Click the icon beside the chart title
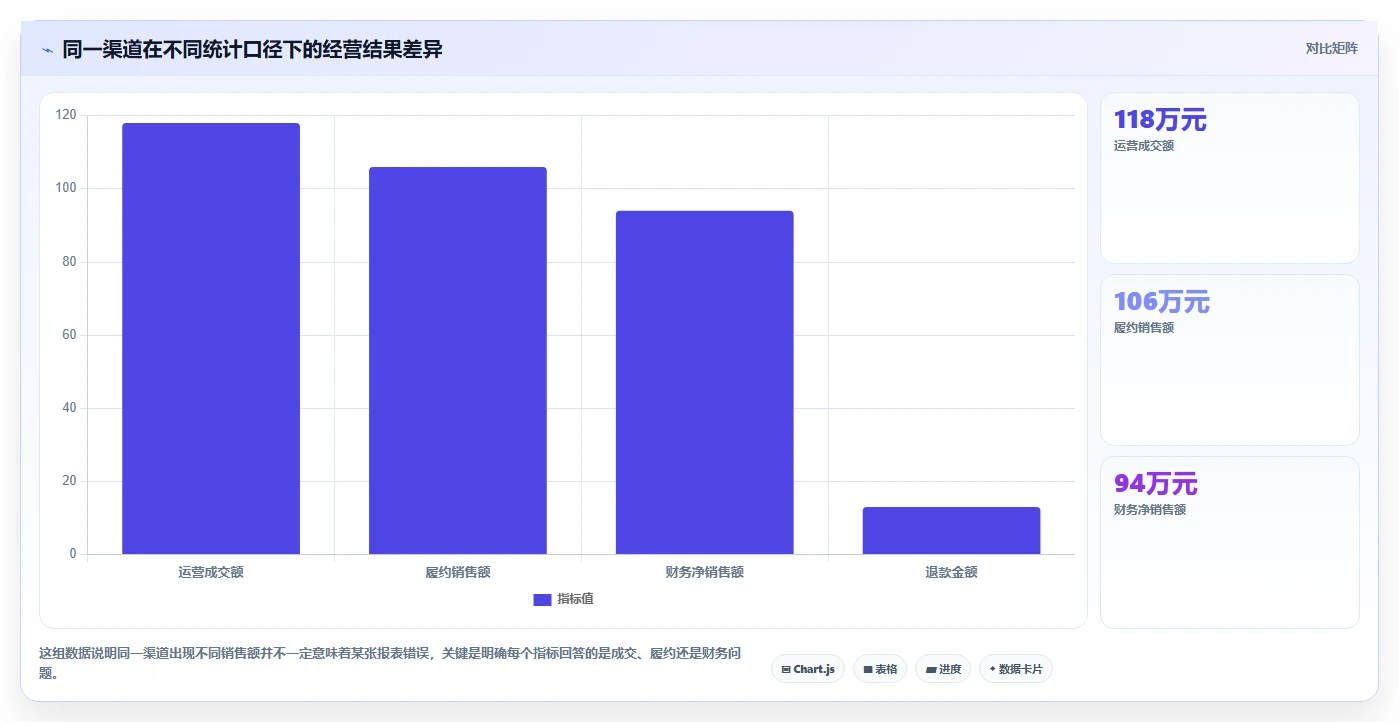This screenshot has width=1399, height=722. tap(47, 50)
